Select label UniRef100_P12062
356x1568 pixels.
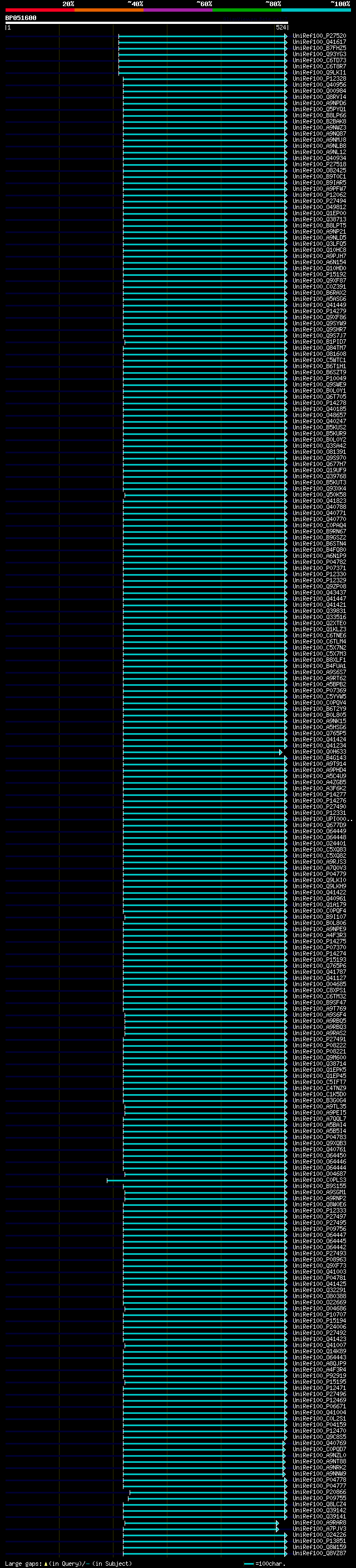319,195
